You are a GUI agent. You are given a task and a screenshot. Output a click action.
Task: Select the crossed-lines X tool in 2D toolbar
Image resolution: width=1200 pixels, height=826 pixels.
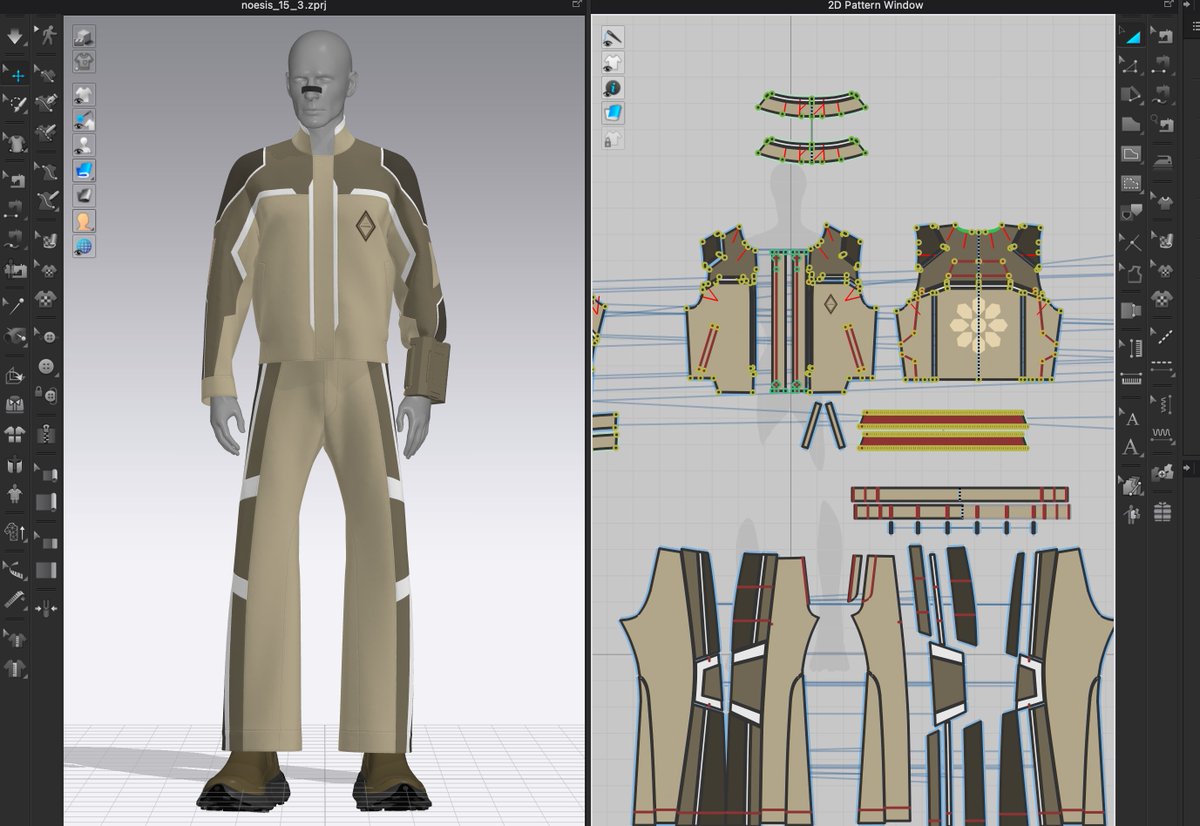pyautogui.click(x=1132, y=241)
